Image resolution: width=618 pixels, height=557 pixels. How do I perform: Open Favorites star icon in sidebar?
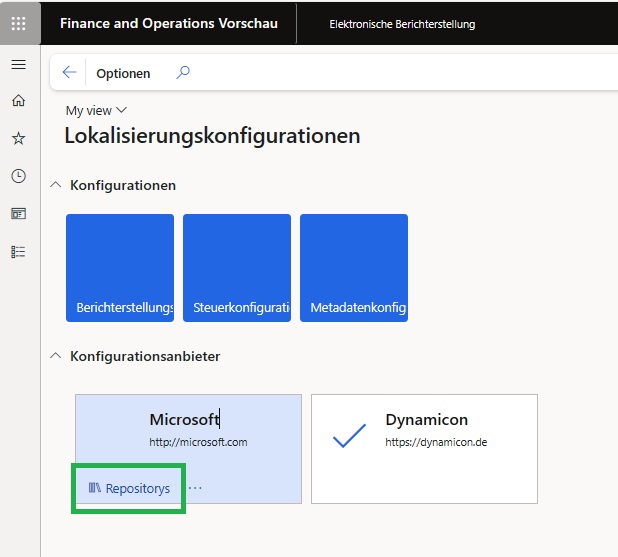point(18,139)
